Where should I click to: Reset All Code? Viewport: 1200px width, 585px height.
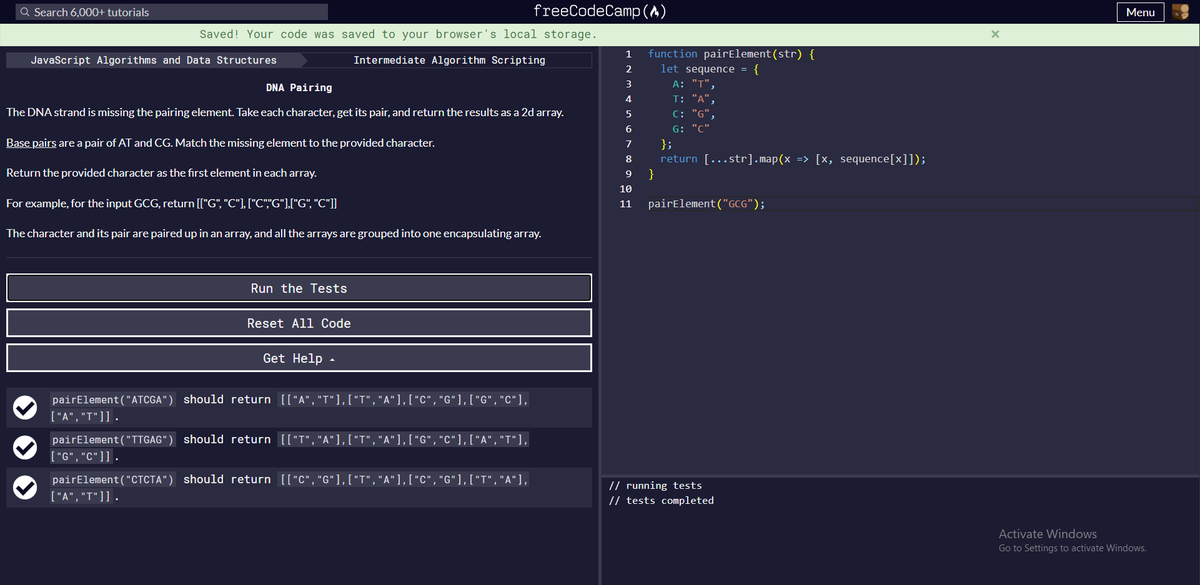299,323
